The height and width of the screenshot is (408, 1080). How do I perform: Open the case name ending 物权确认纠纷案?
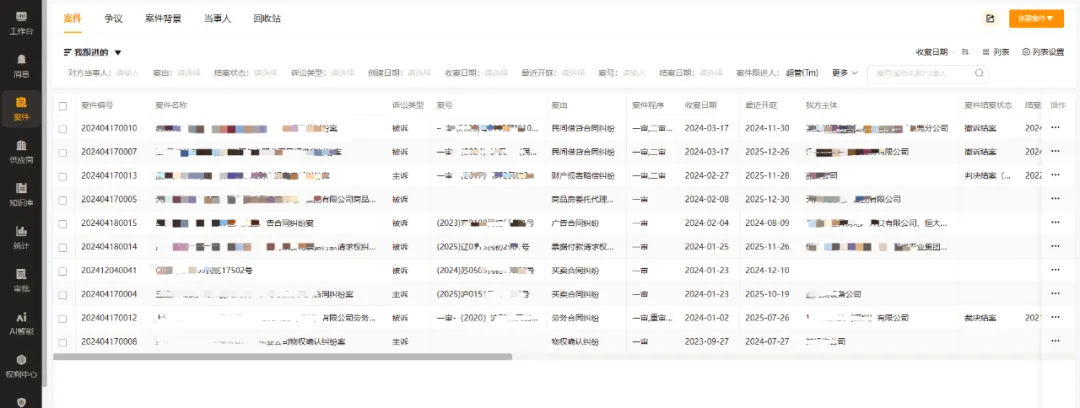click(x=249, y=342)
